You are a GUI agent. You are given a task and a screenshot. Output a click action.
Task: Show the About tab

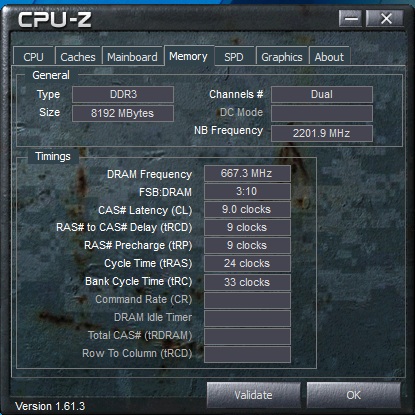pos(329,56)
